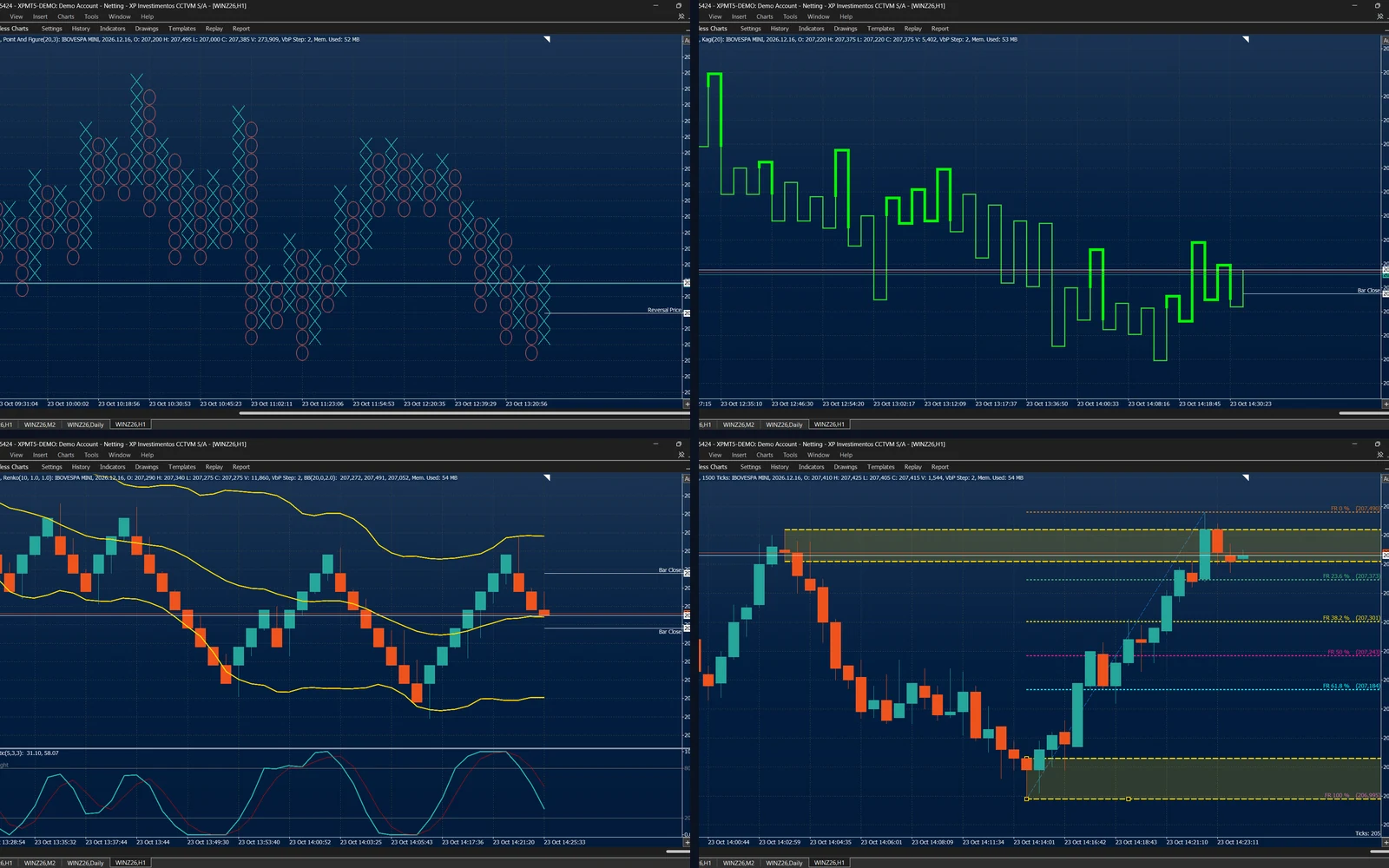
Task: Click 23 Oct 14:30:23 time label in Kagi chart
Action: click(1250, 404)
